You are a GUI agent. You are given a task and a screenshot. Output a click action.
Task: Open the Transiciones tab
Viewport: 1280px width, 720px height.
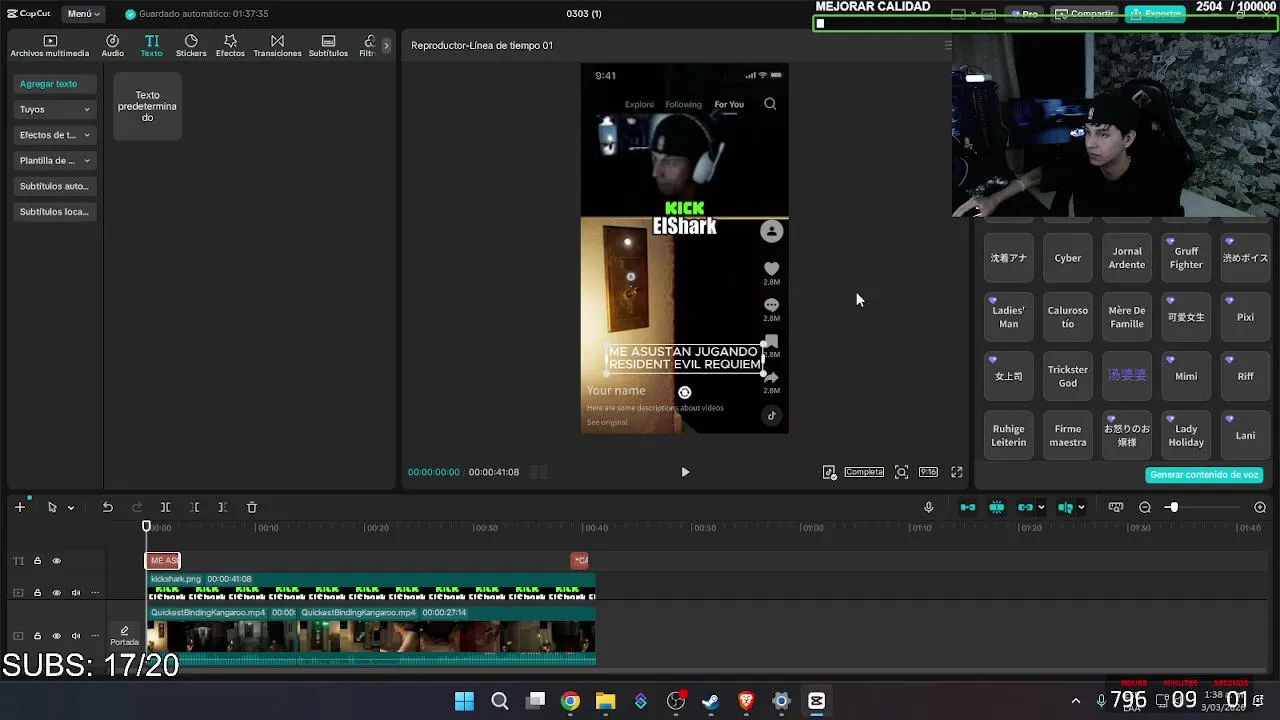tap(277, 46)
